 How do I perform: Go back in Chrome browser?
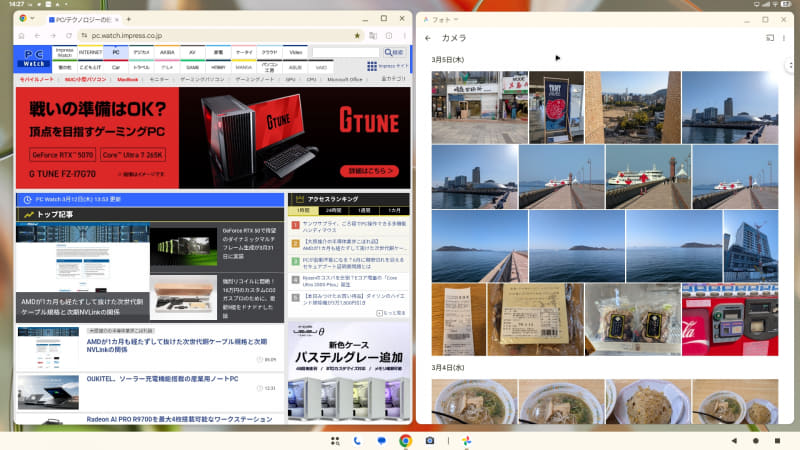tap(37, 36)
